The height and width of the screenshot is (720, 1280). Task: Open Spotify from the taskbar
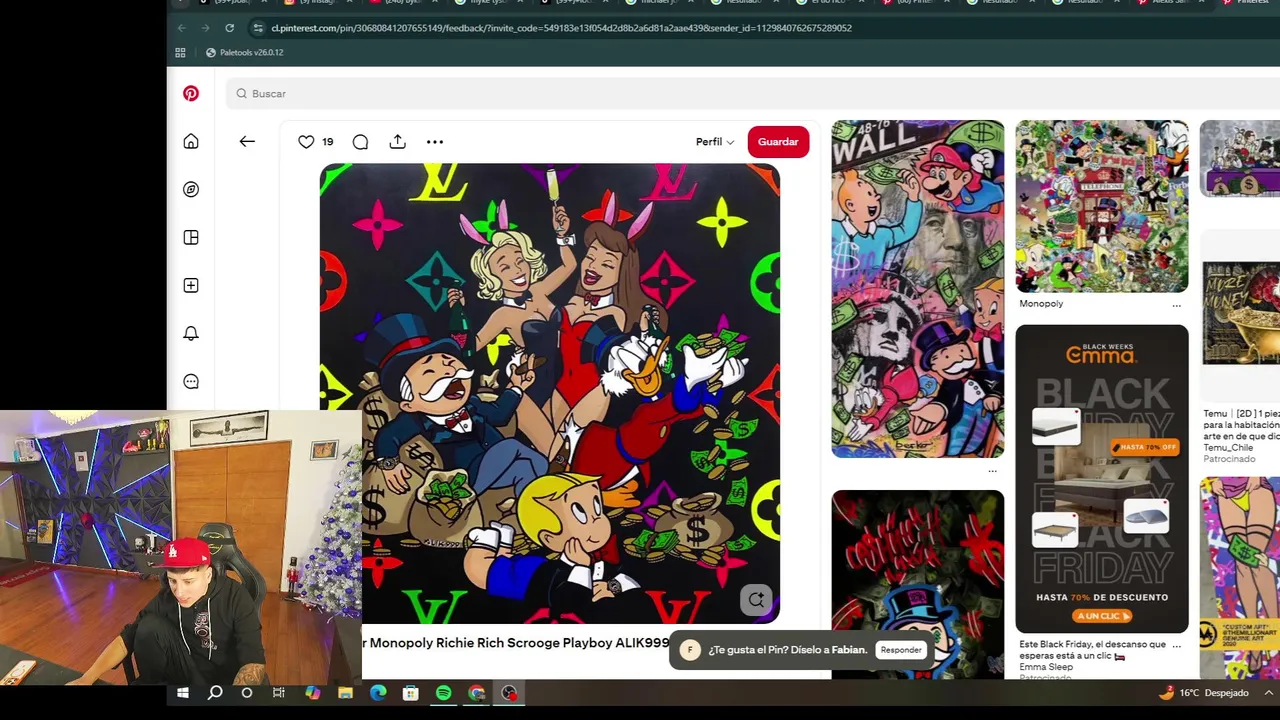tap(443, 693)
